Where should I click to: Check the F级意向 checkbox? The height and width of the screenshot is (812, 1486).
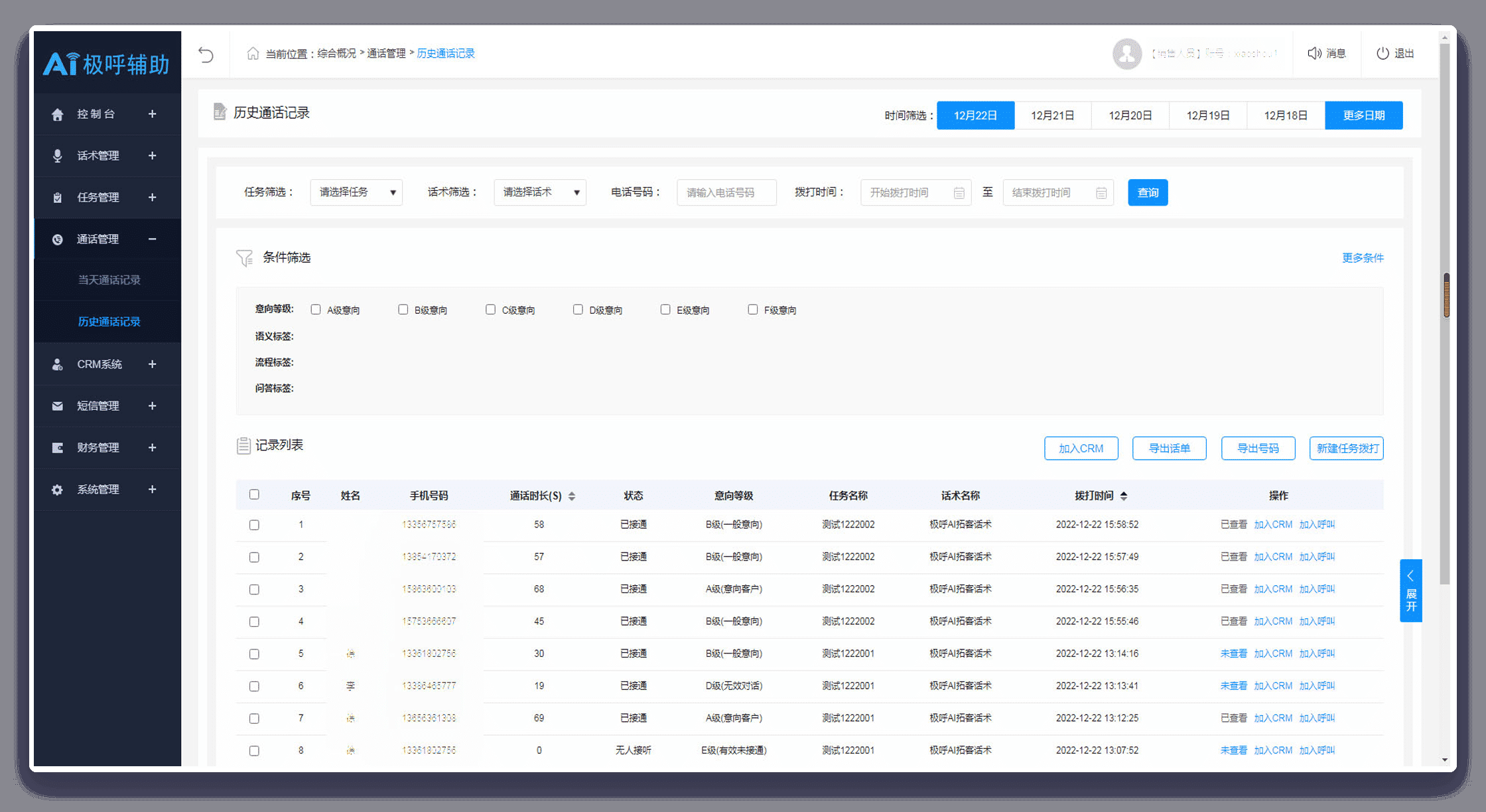(753, 310)
